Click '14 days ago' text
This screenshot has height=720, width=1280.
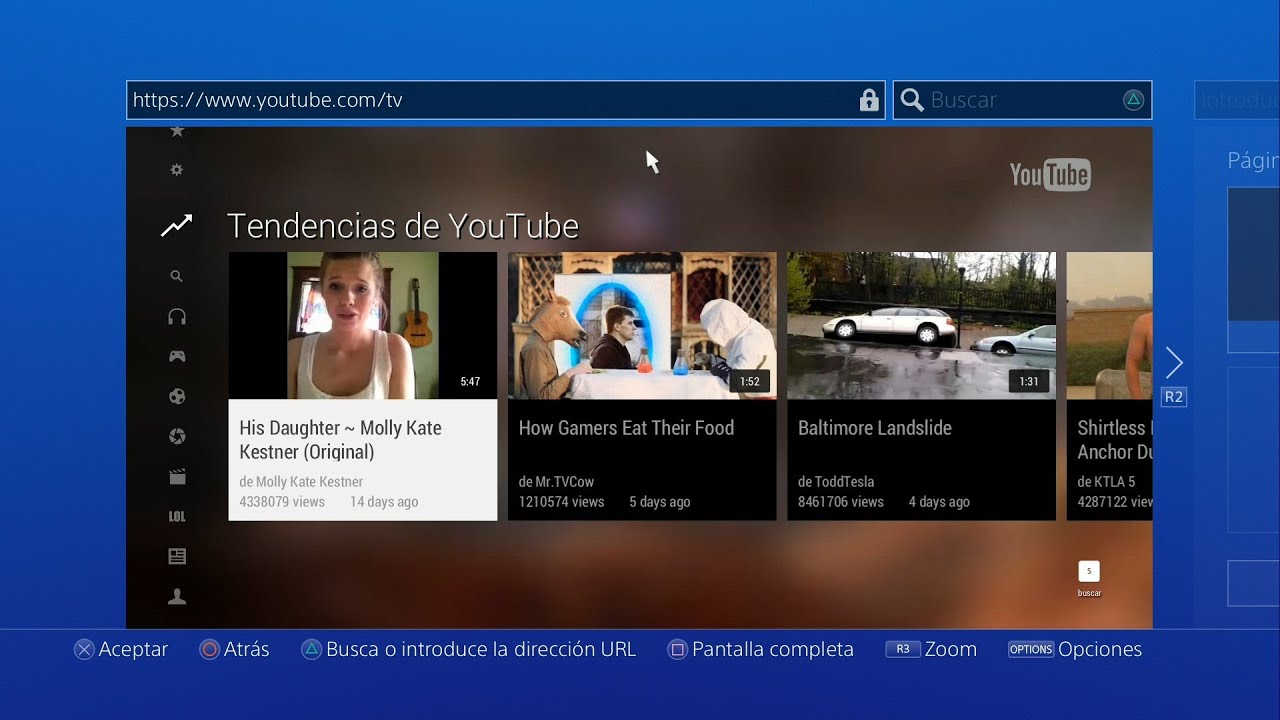point(384,502)
